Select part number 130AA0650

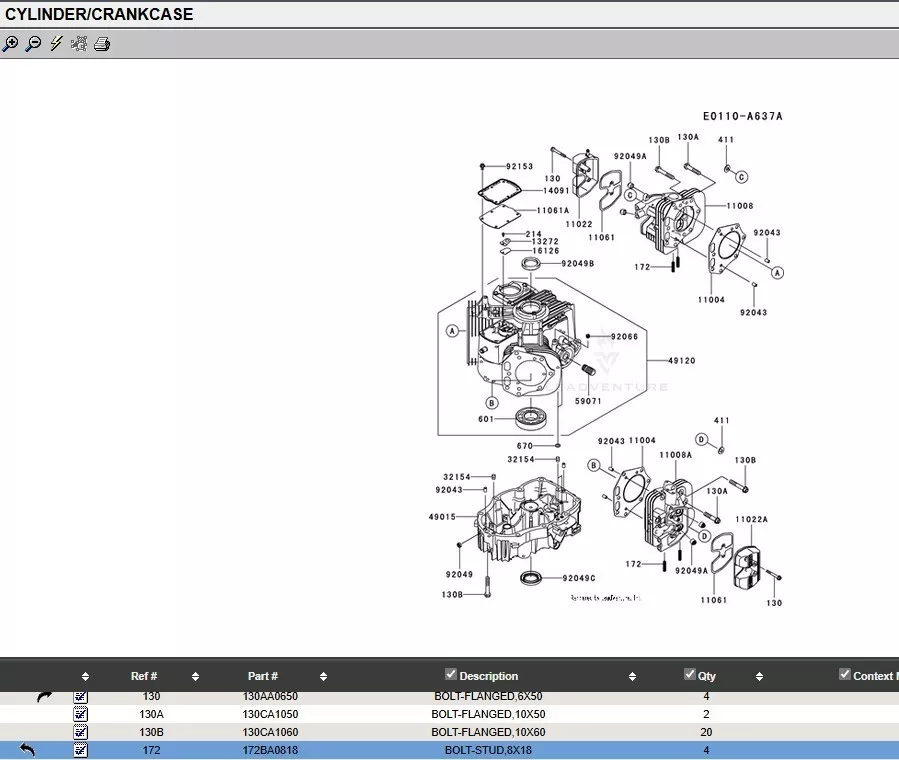point(270,696)
